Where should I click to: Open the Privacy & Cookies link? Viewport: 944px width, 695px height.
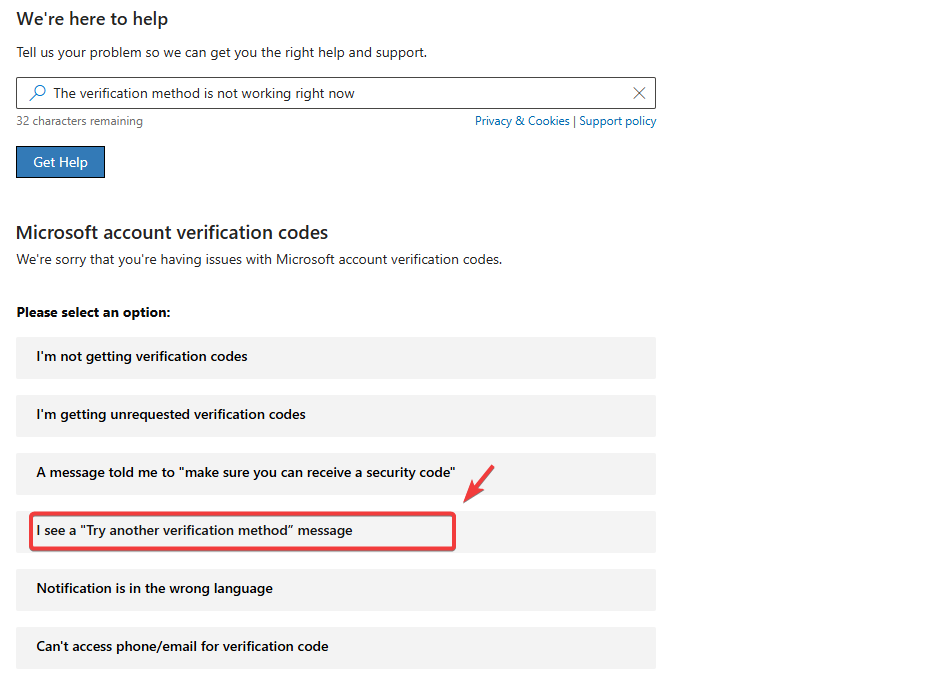pos(522,121)
